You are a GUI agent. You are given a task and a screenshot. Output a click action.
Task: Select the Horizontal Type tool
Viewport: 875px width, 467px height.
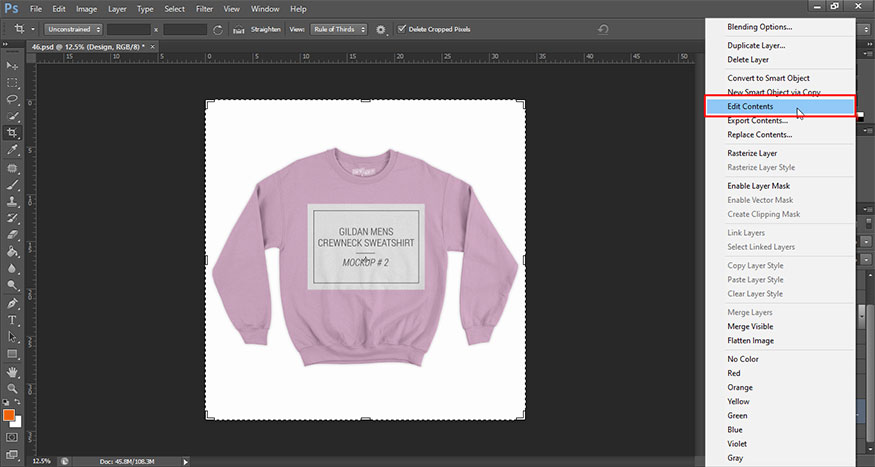point(12,320)
